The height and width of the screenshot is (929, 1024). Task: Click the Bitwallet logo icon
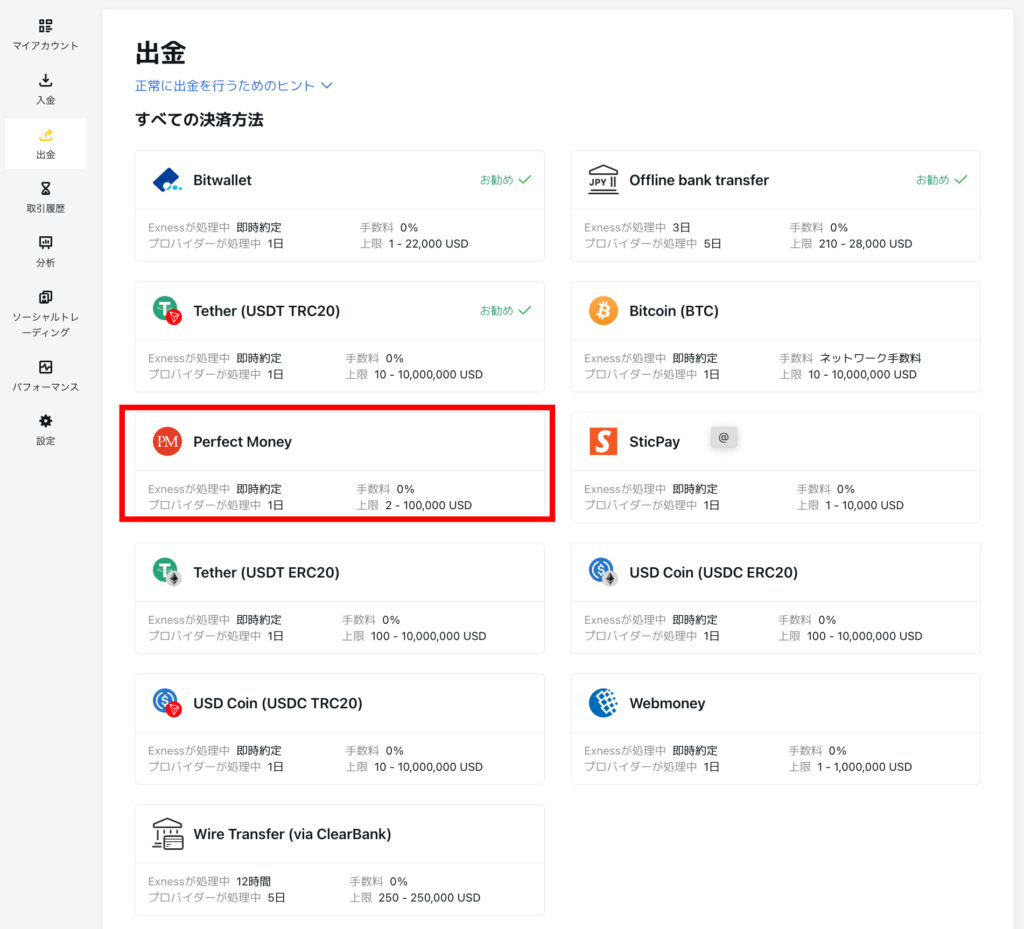[x=167, y=180]
